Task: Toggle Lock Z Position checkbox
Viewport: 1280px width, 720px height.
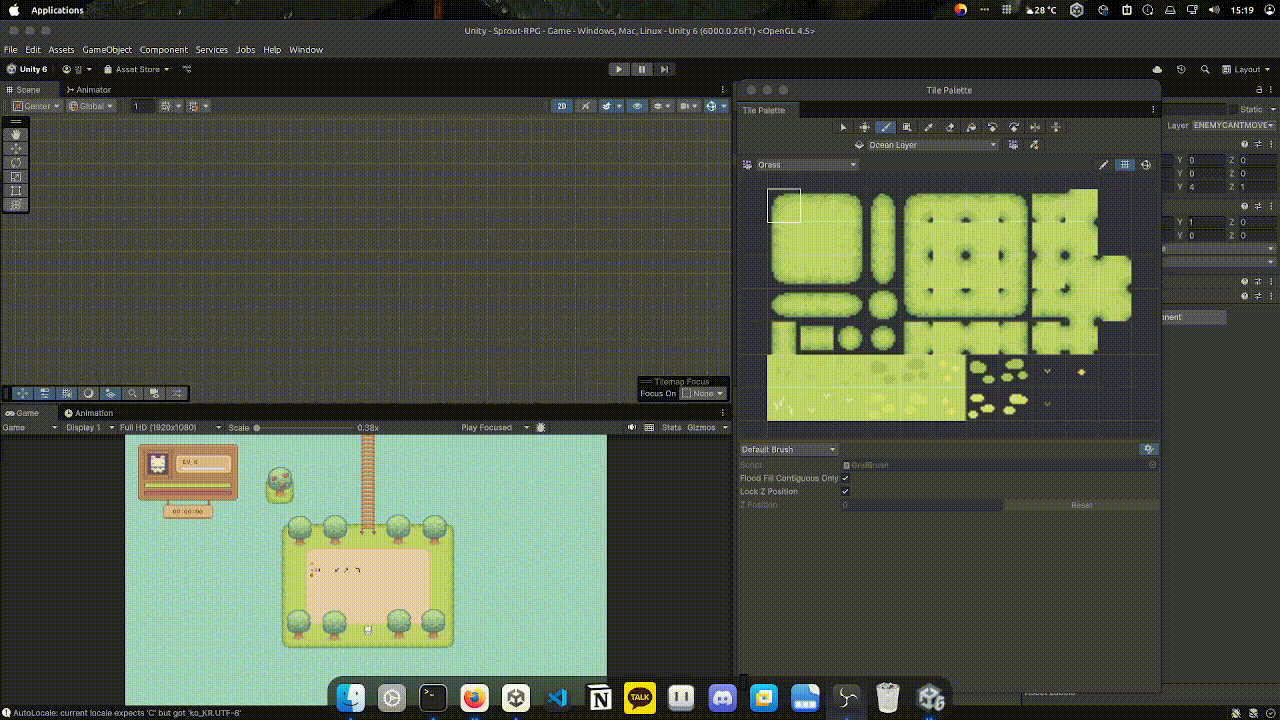Action: click(x=845, y=492)
